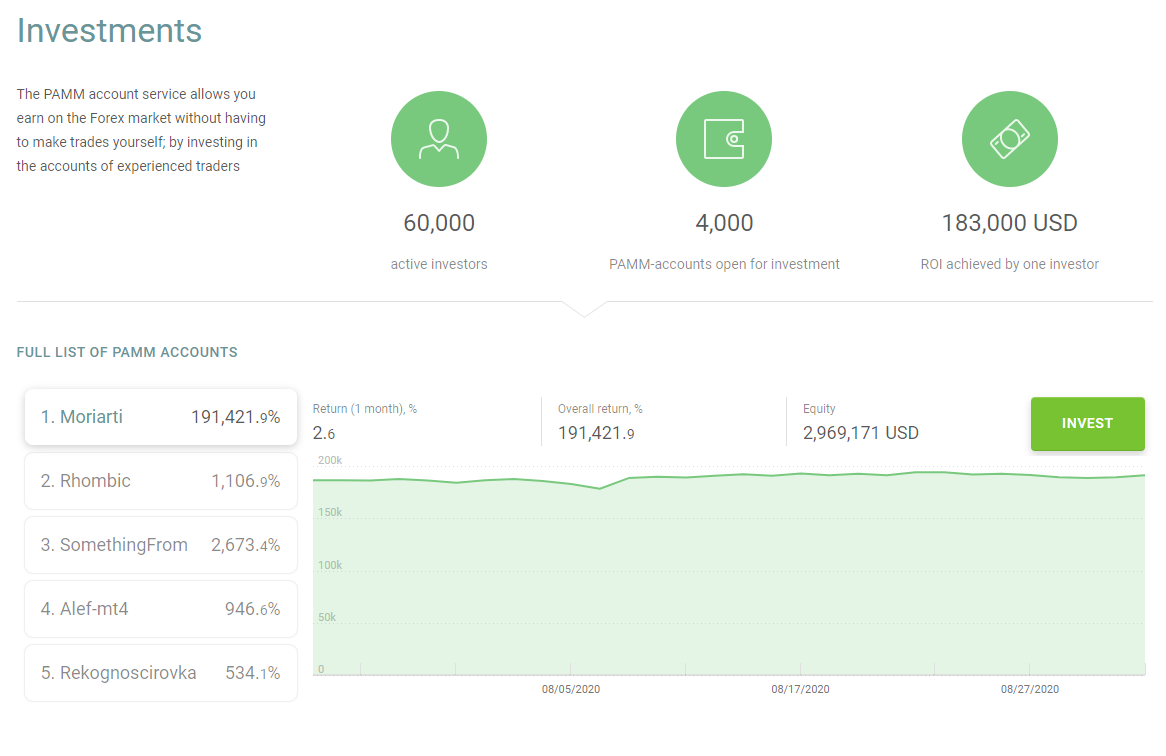Viewport: 1166px width, 756px height.
Task: Open Full List of PAMM Accounts link
Action: point(127,352)
